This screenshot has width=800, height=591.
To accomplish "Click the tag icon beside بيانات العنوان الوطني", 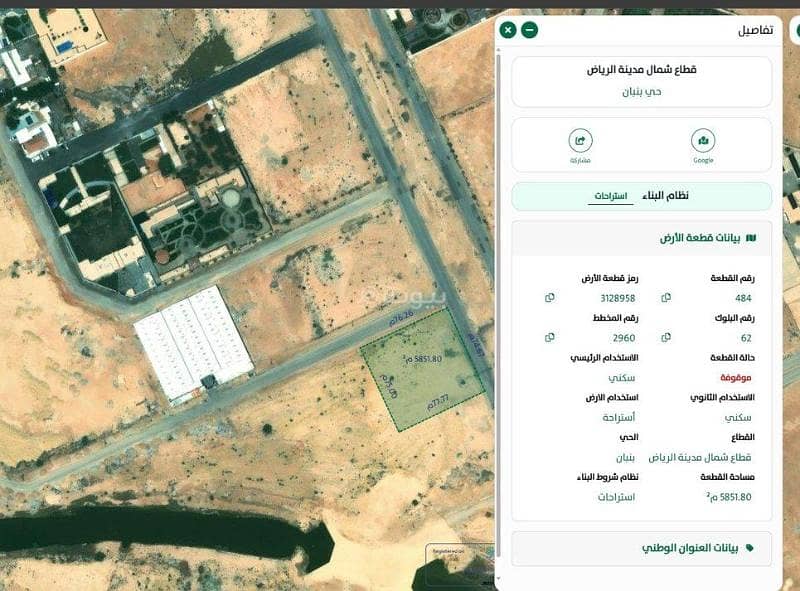I will click(x=749, y=548).
